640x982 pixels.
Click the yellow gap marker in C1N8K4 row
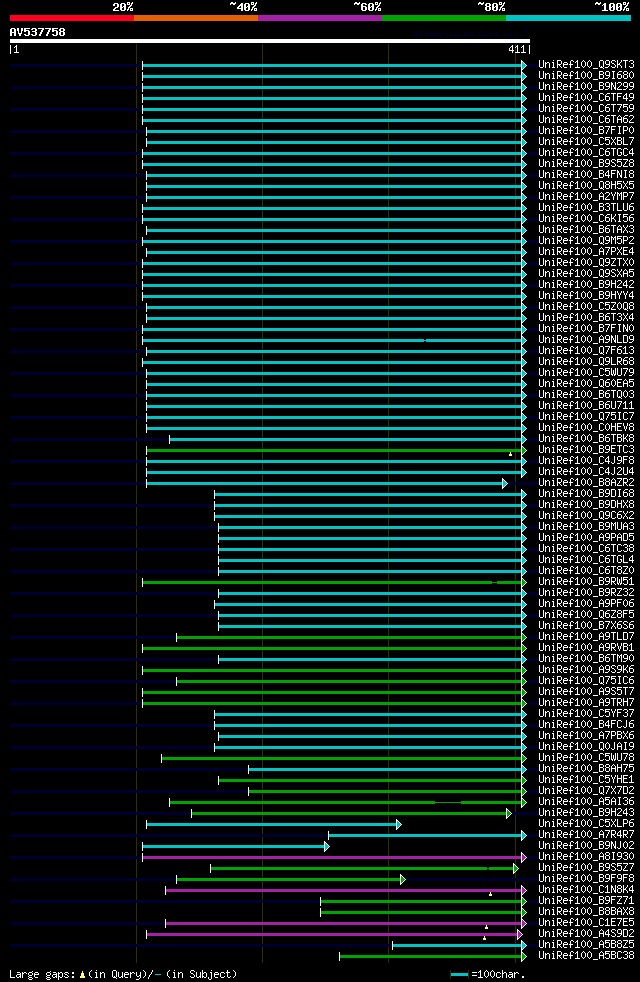click(x=490, y=894)
